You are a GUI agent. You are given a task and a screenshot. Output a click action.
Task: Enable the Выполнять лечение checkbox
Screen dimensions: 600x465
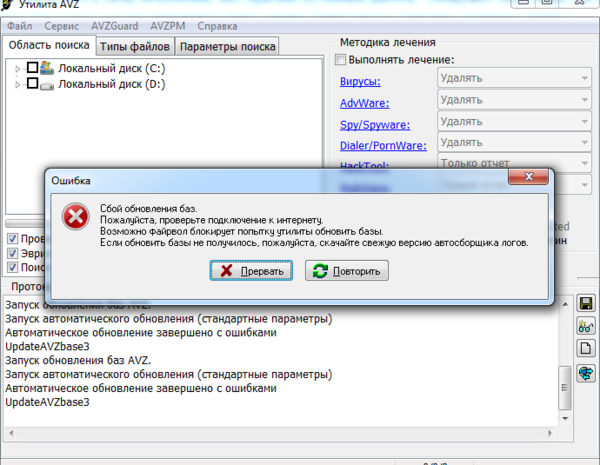tap(340, 60)
